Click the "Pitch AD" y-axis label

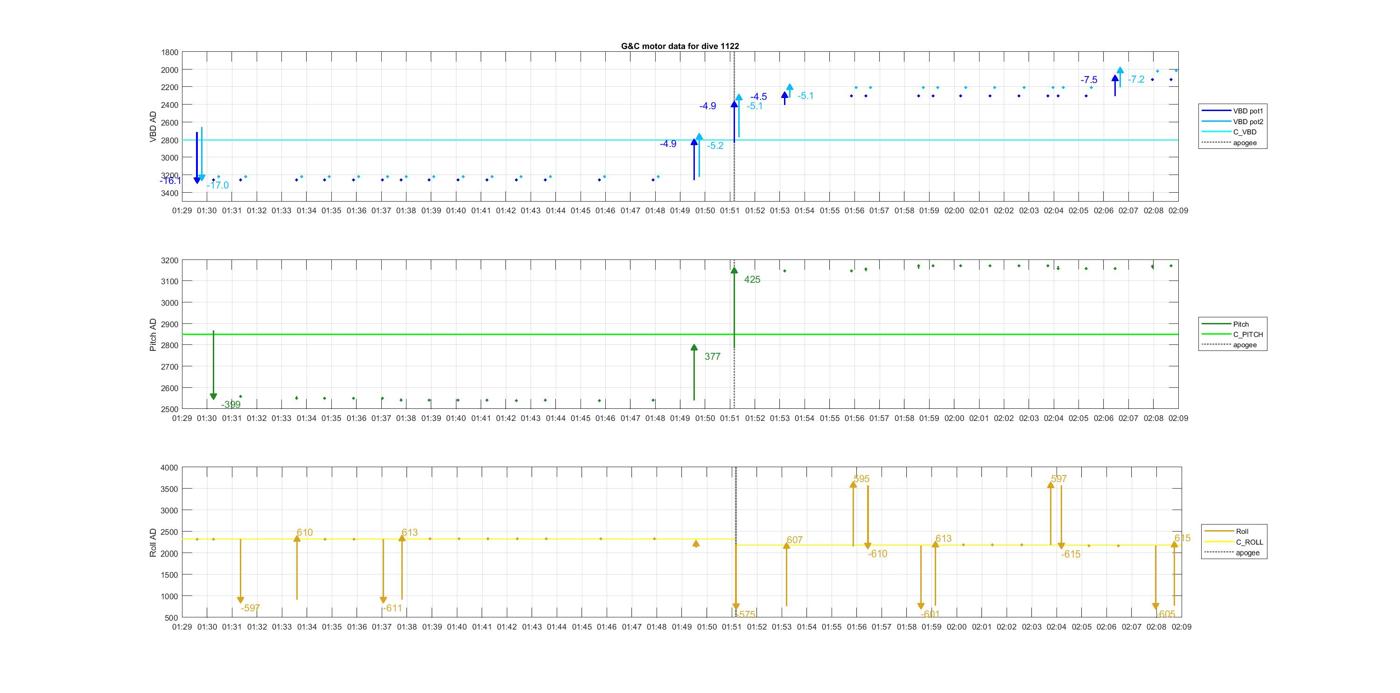tap(153, 335)
